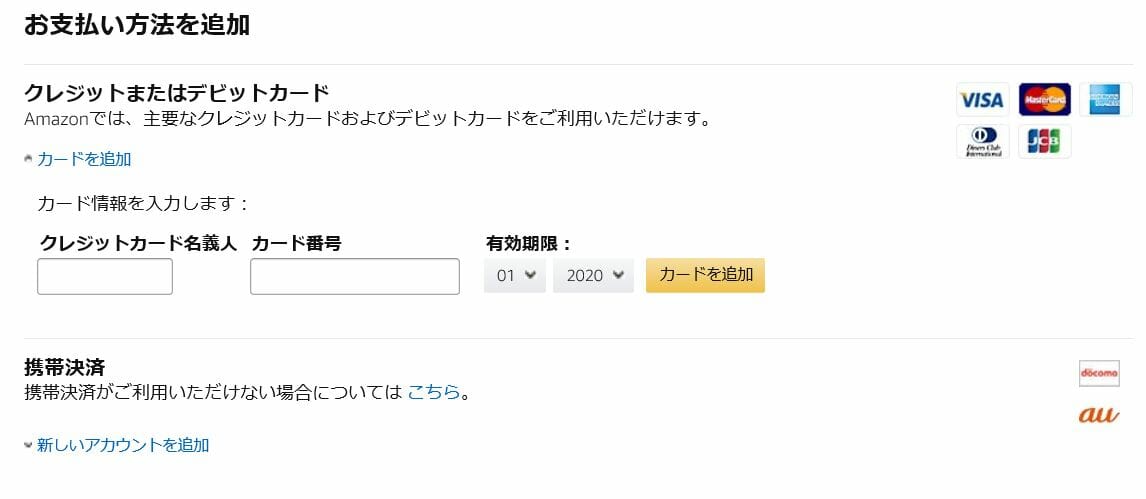The width and height of the screenshot is (1146, 499).
Task: Click the Diners Club International logo
Action: (981, 142)
